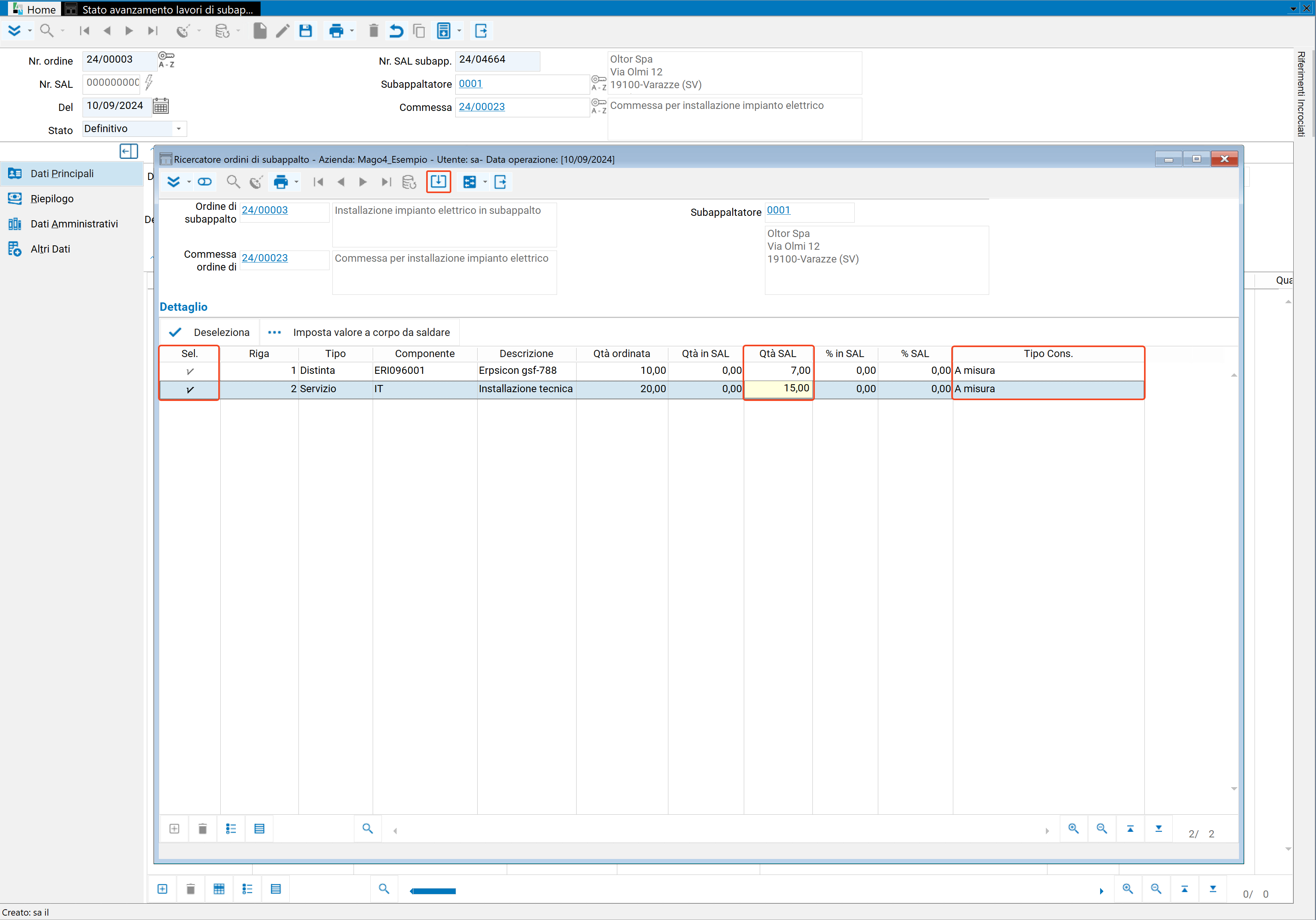
Task: Open the Riepilogo section
Action: [x=72, y=198]
